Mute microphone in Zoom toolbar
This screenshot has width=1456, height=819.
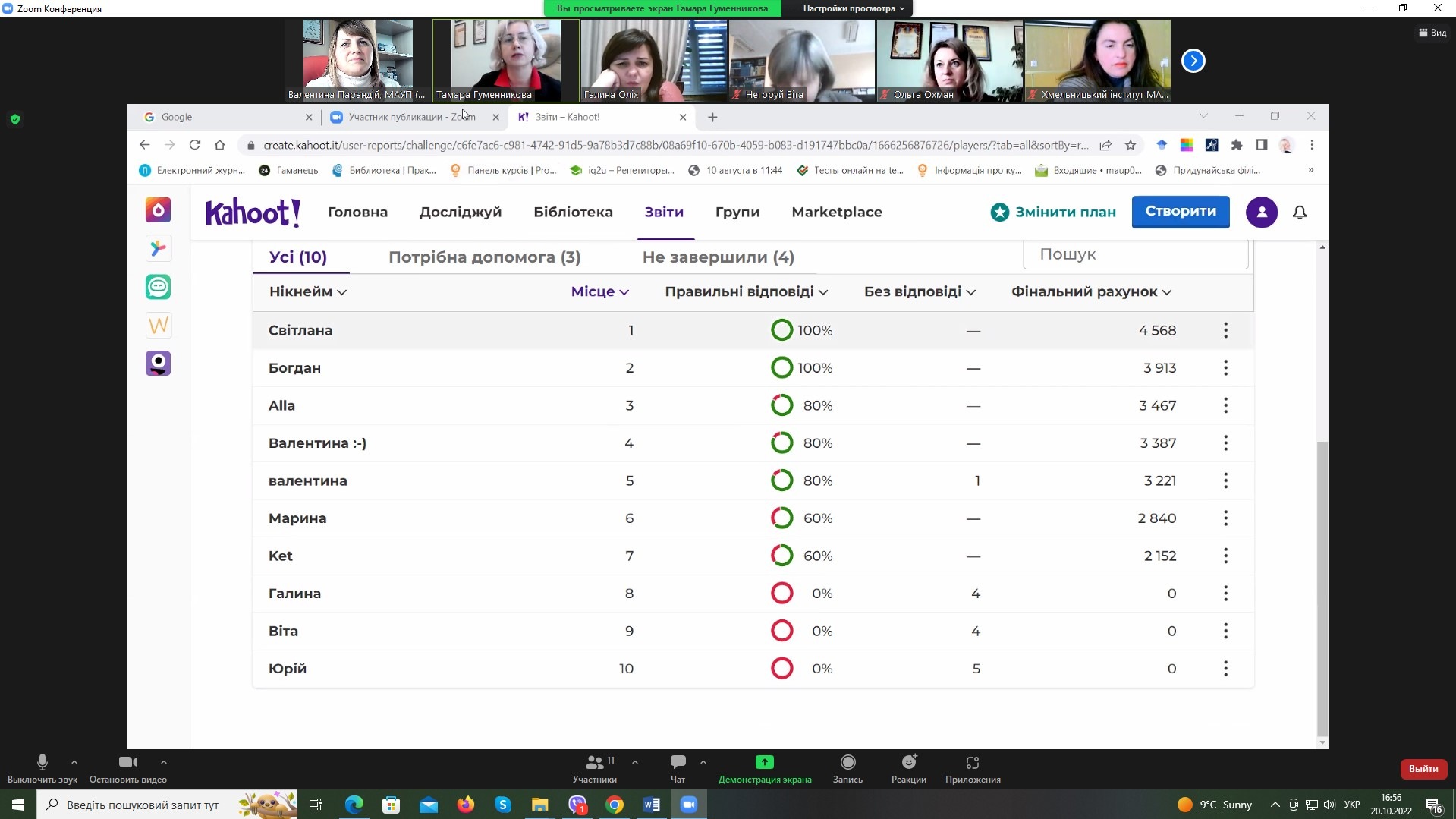(42, 763)
